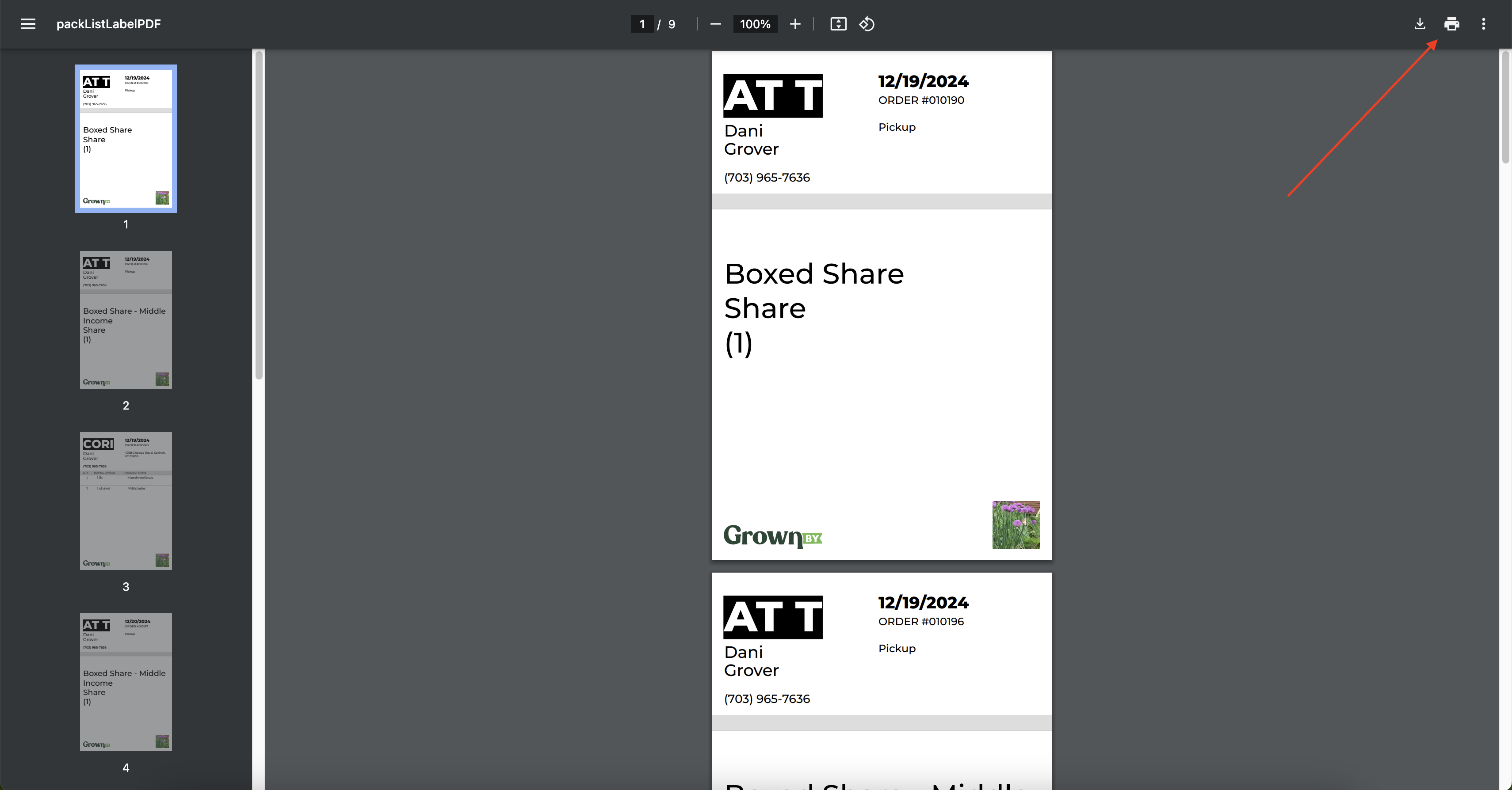Click the phone number on first label

(x=767, y=178)
